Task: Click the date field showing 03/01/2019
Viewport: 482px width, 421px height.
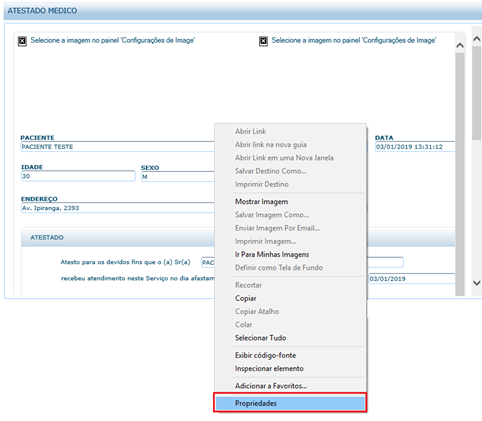Action: (x=412, y=279)
